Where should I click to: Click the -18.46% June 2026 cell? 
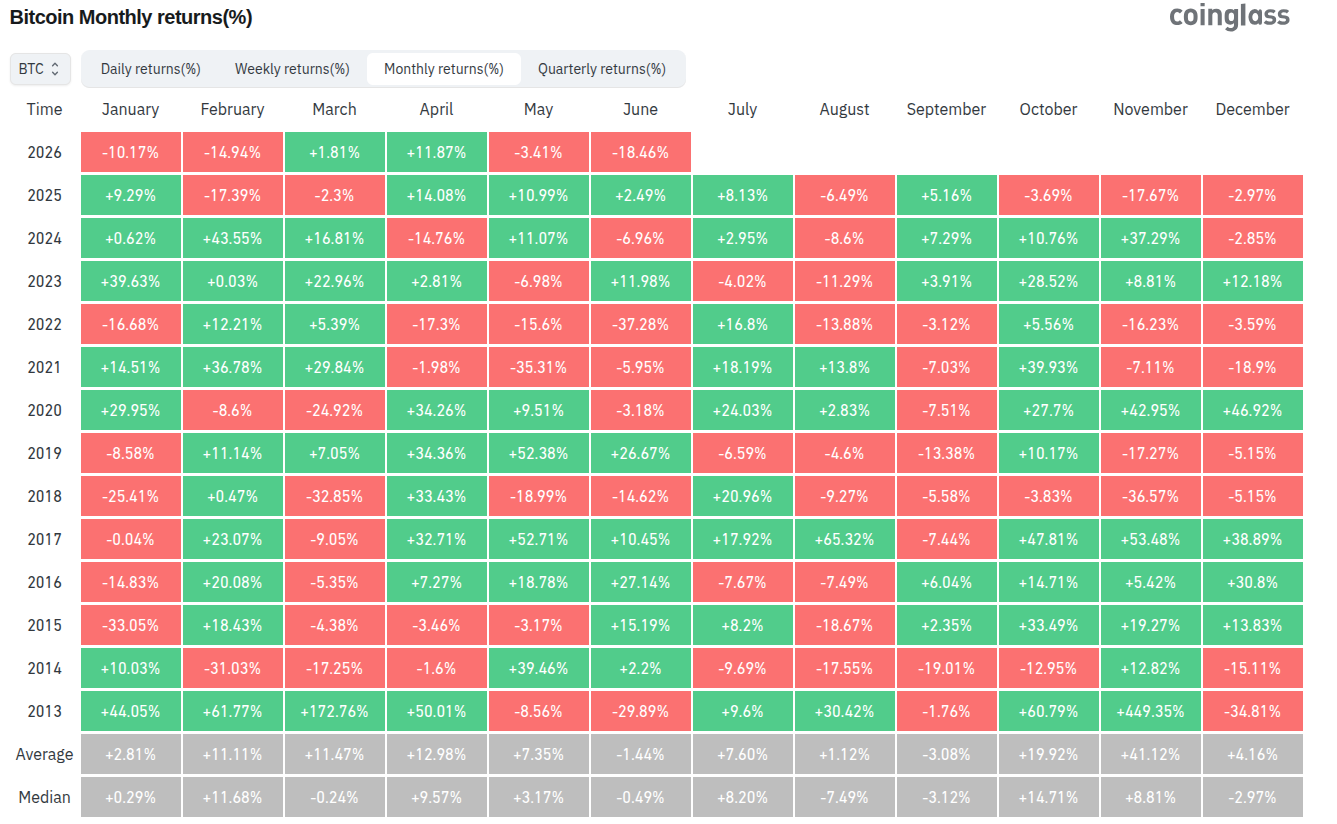641,152
